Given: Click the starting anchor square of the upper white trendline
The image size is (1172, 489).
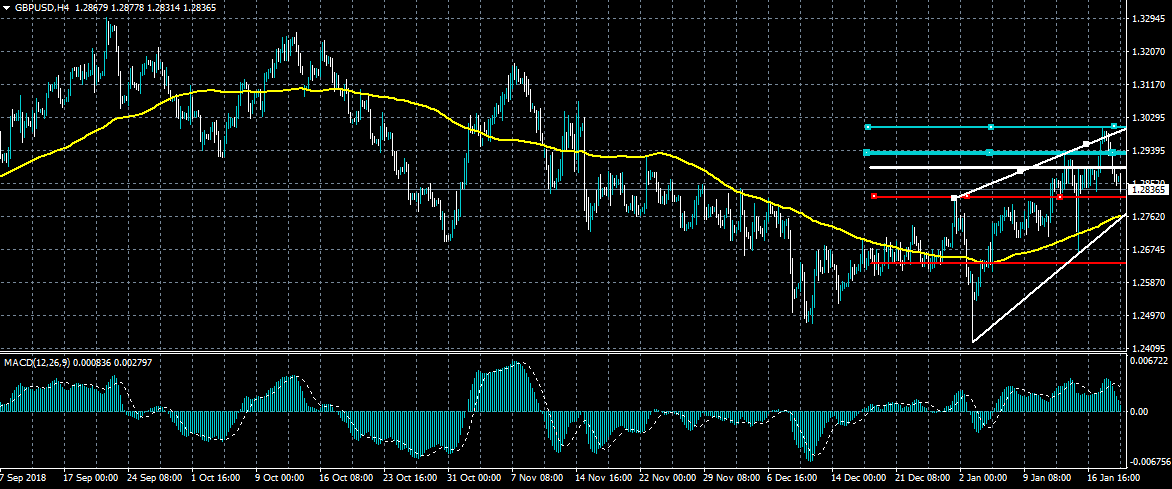Looking at the screenshot, I should pos(955,197).
